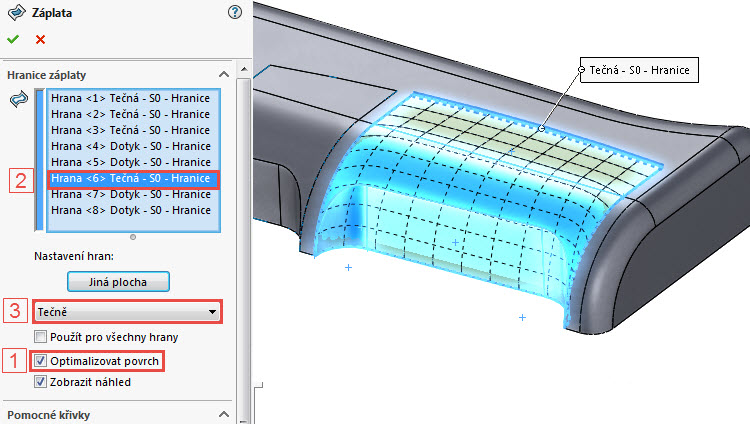The width and height of the screenshot is (750, 424).
Task: Select Hrana <1> Tečná in edge list
Action: (x=133, y=98)
